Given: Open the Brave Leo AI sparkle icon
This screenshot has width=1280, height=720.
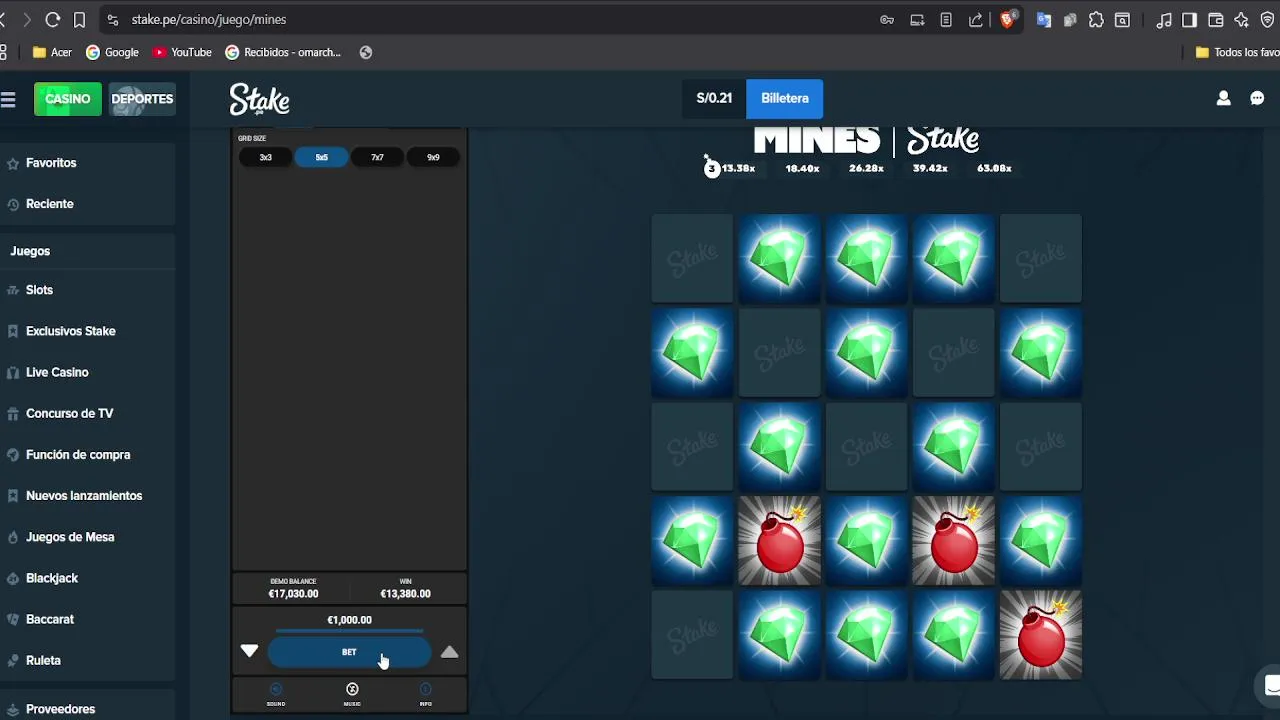Looking at the screenshot, I should 1242,19.
